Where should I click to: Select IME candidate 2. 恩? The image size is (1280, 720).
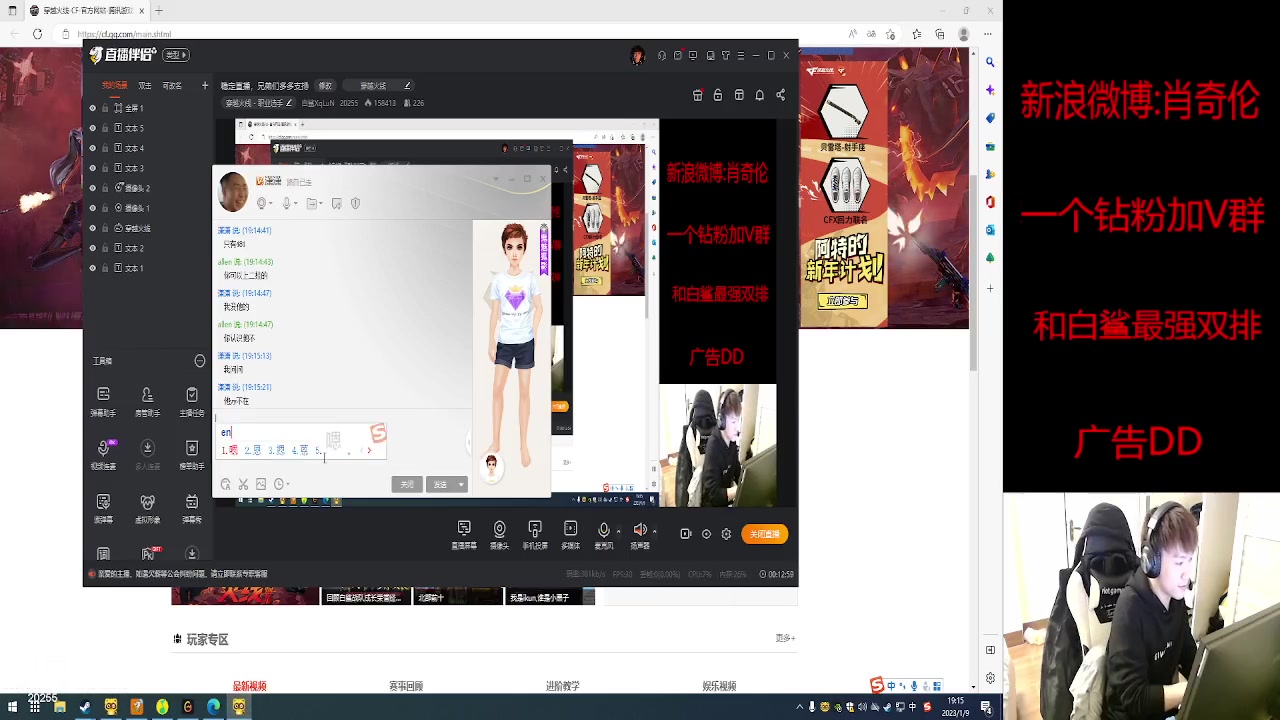(x=253, y=450)
